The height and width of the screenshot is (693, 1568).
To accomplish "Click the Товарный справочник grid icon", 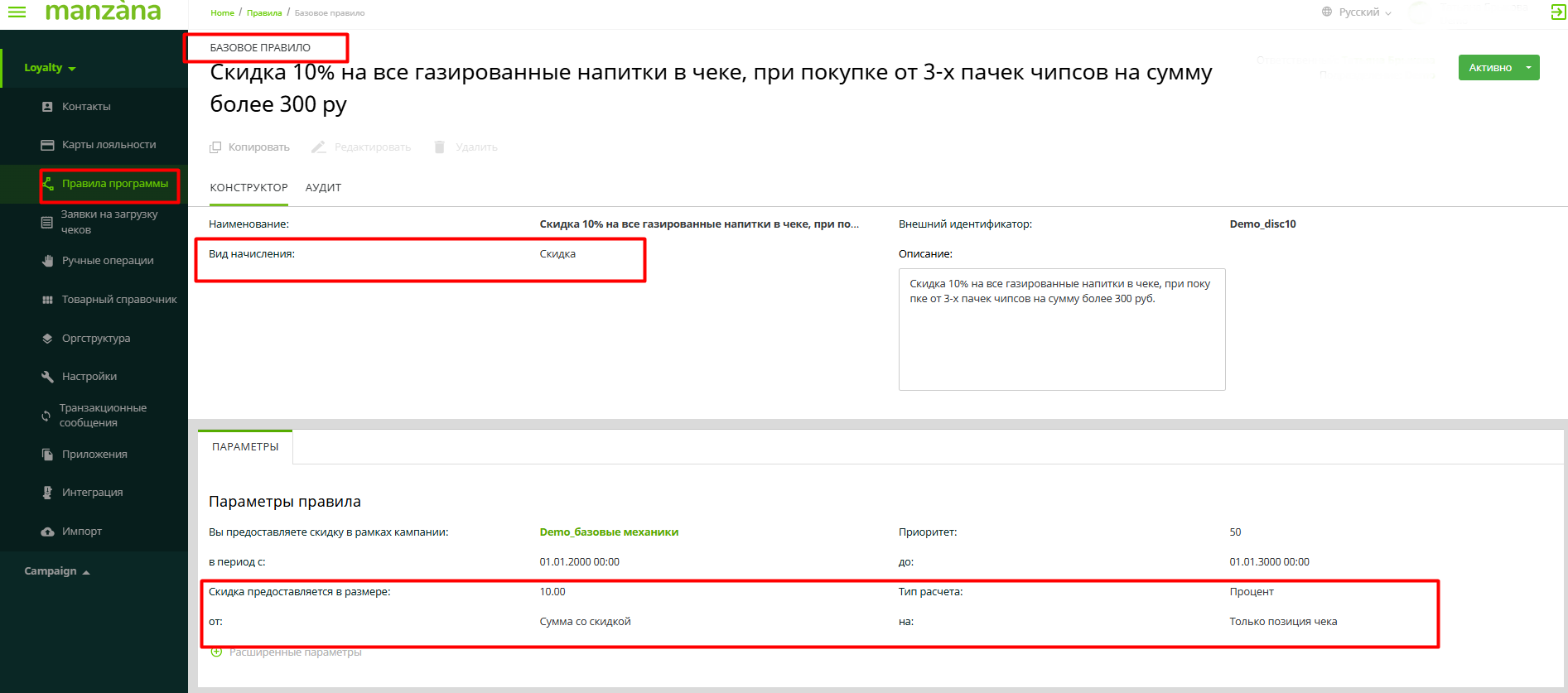I will [x=47, y=300].
